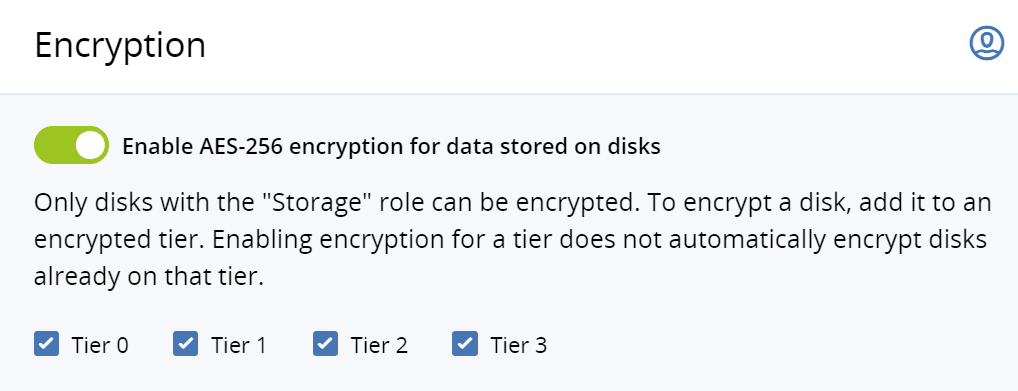This screenshot has width=1018, height=391.
Task: Open the user account profile icon
Action: pyautogui.click(x=987, y=44)
